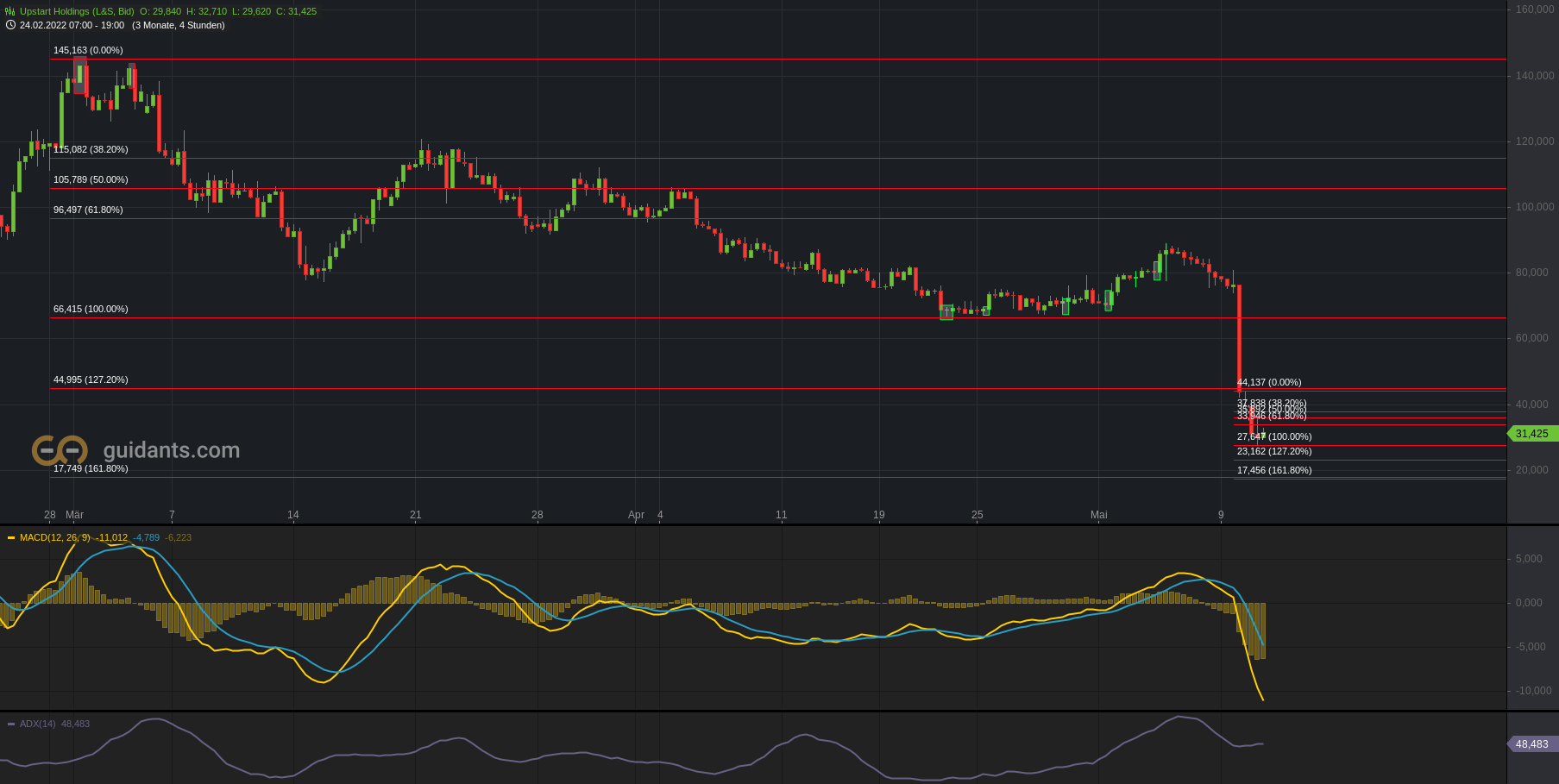This screenshot has width=1559, height=784.
Task: Click the guidants logo emblem
Action: (x=60, y=450)
